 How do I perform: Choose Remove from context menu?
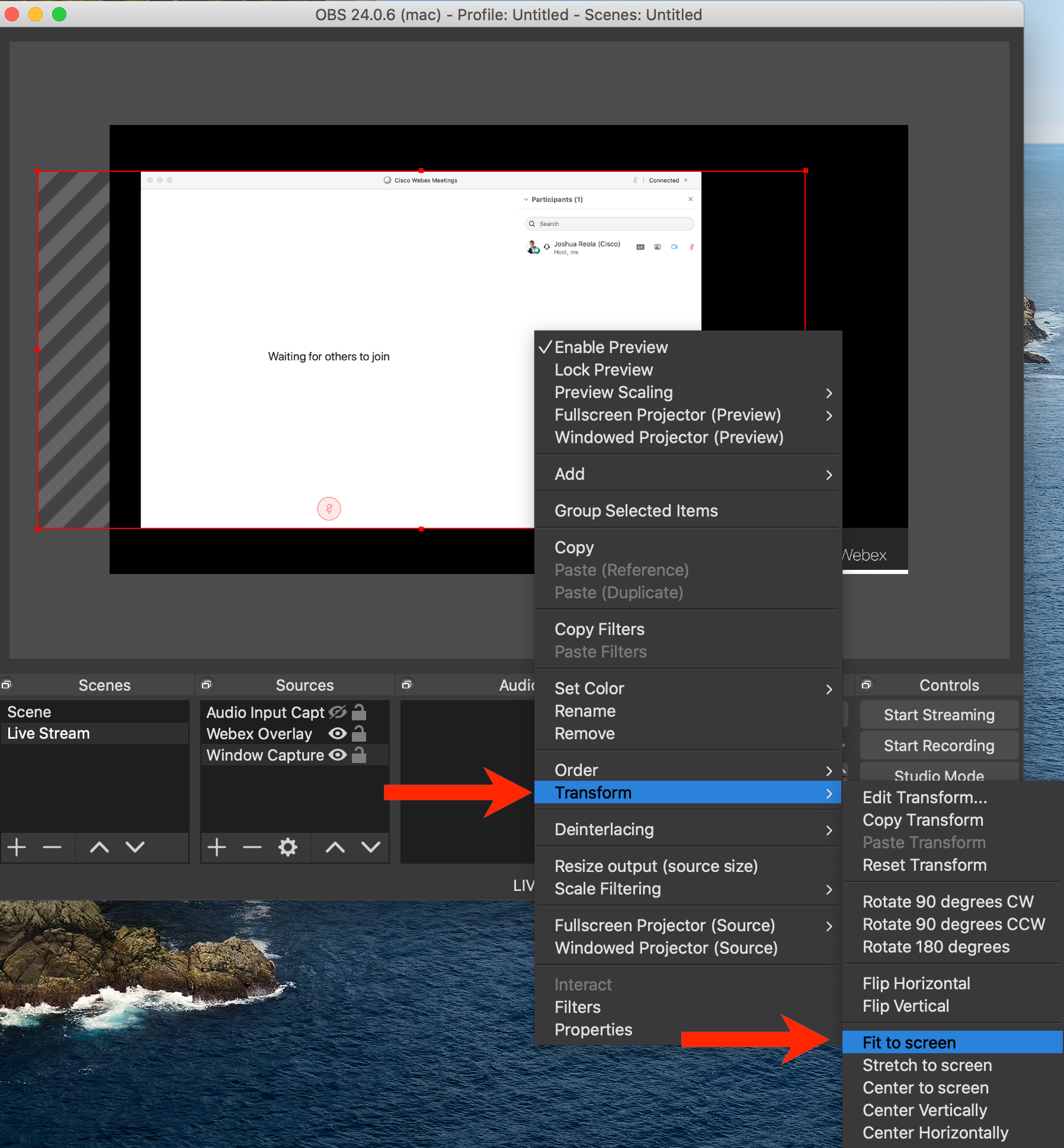(687, 733)
